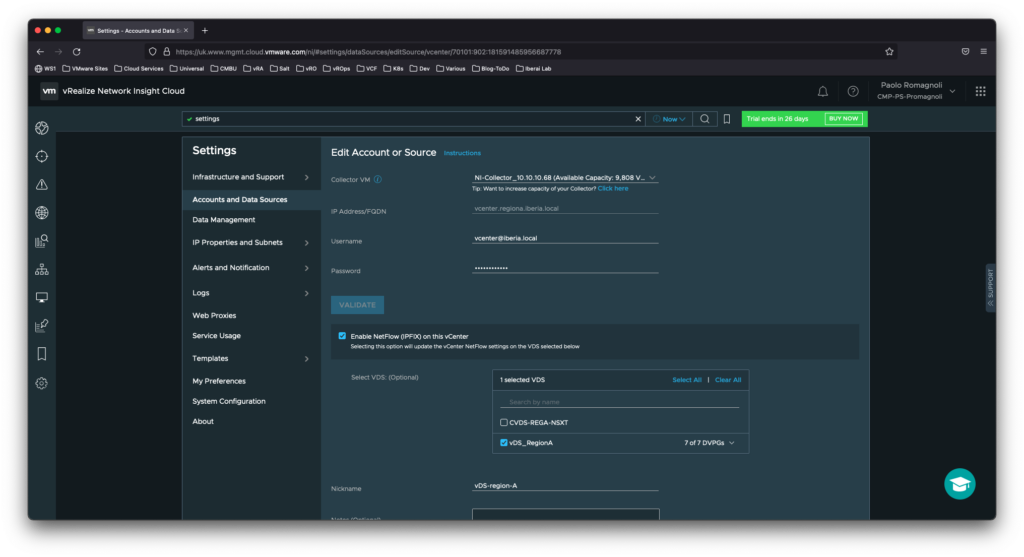Open Web Proxies settings
Image resolution: width=1024 pixels, height=557 pixels.
point(214,315)
